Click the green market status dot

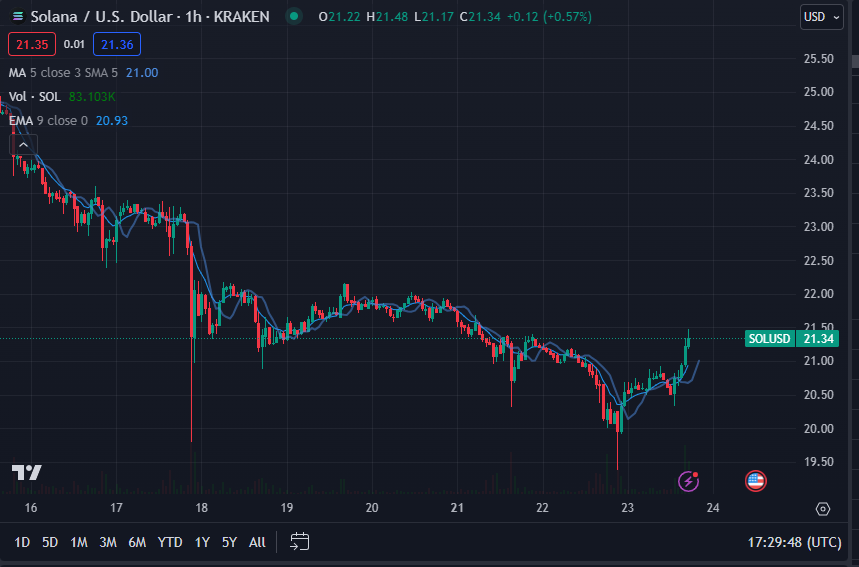(x=294, y=16)
